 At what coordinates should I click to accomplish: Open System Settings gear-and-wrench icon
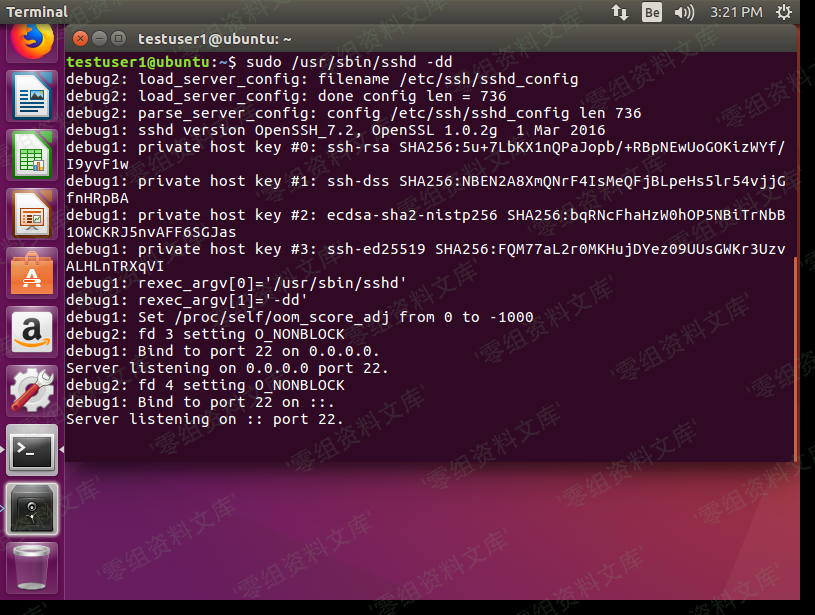tap(32, 390)
